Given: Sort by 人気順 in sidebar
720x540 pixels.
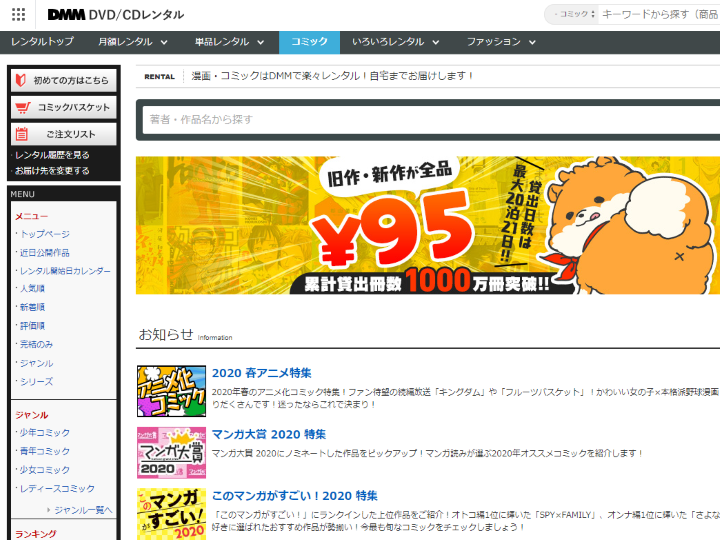Looking at the screenshot, I should [x=32, y=289].
